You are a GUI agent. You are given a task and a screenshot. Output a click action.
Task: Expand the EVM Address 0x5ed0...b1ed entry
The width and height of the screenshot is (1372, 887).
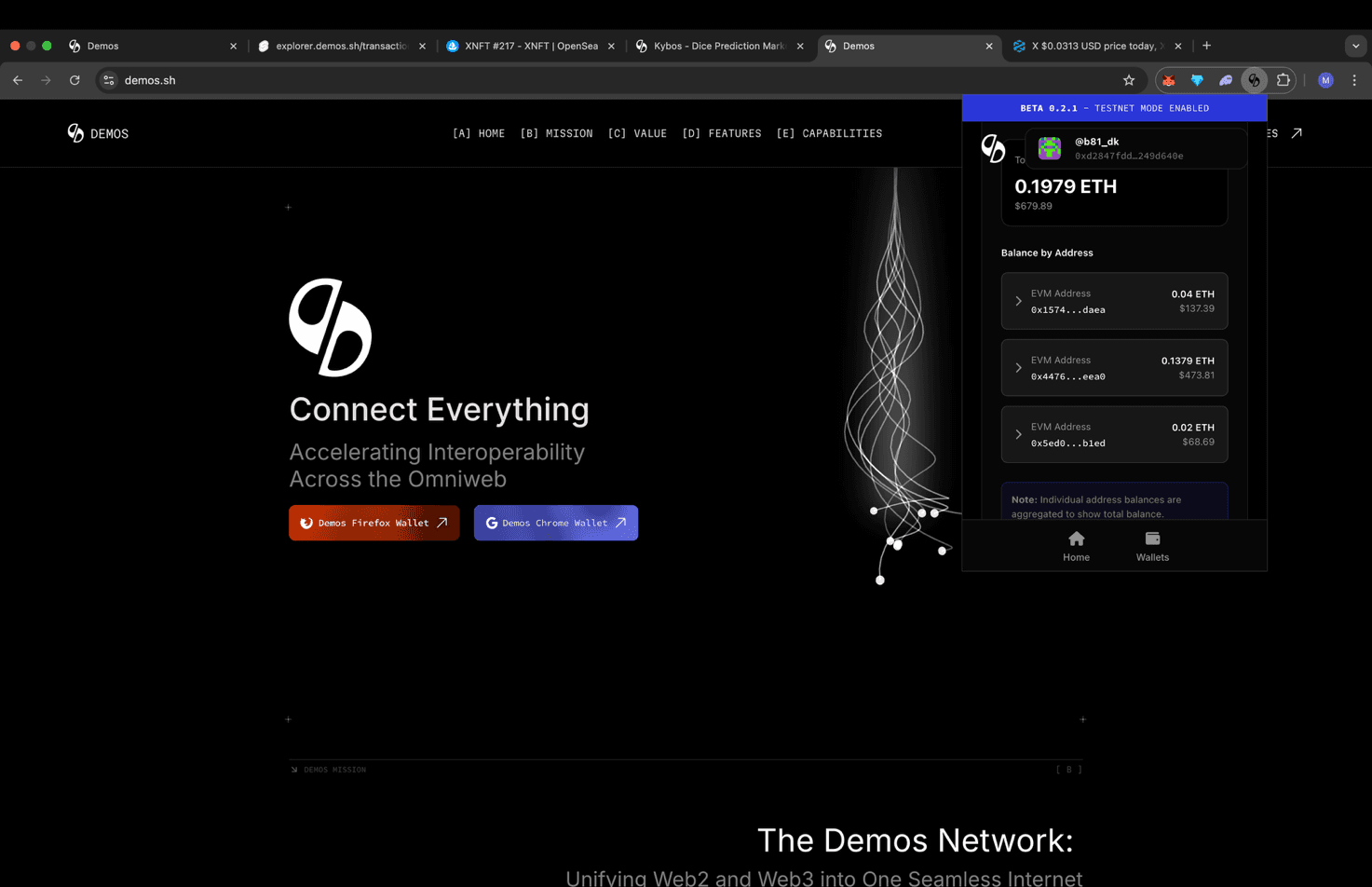1114,434
